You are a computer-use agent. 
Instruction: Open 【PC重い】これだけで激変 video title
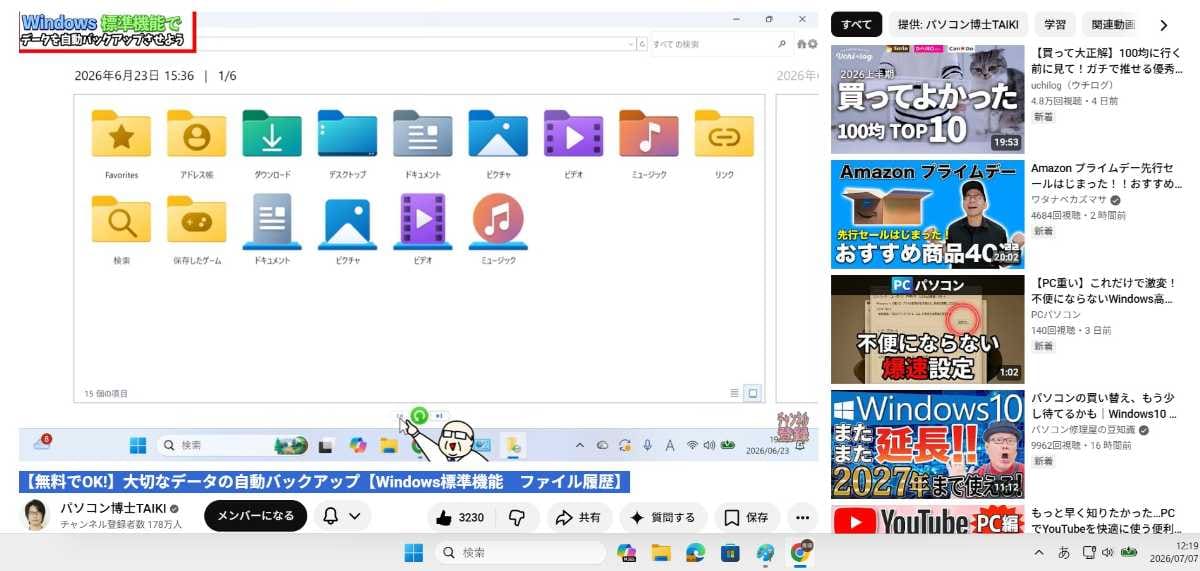click(x=1106, y=291)
